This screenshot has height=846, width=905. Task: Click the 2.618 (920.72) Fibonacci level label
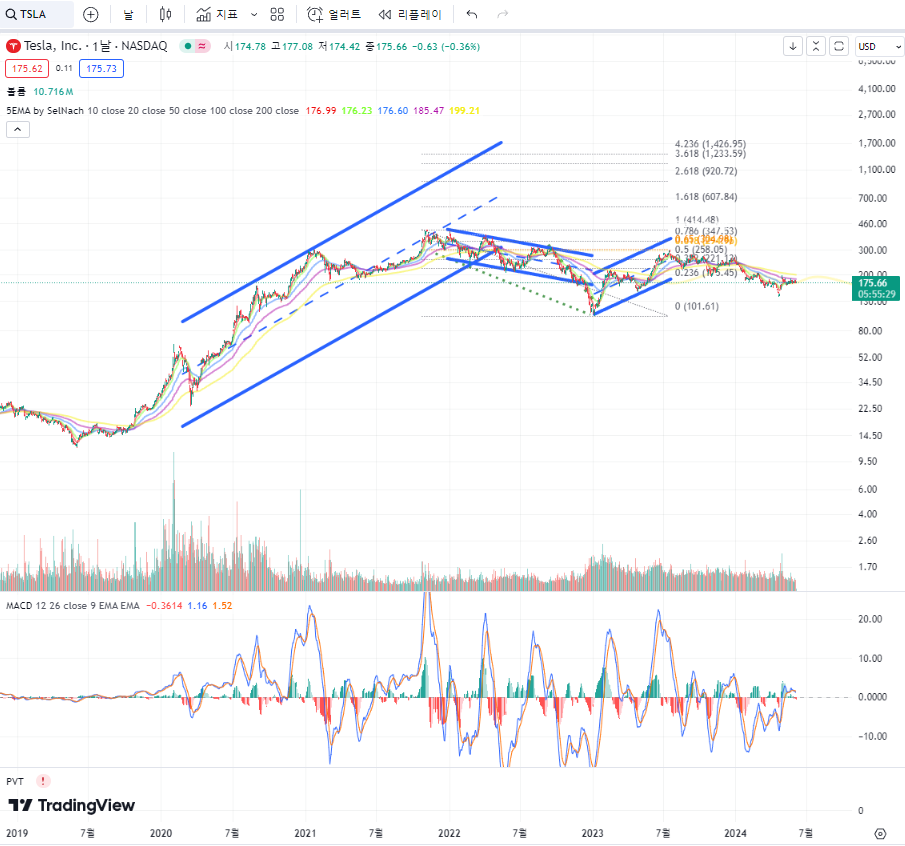(x=706, y=171)
